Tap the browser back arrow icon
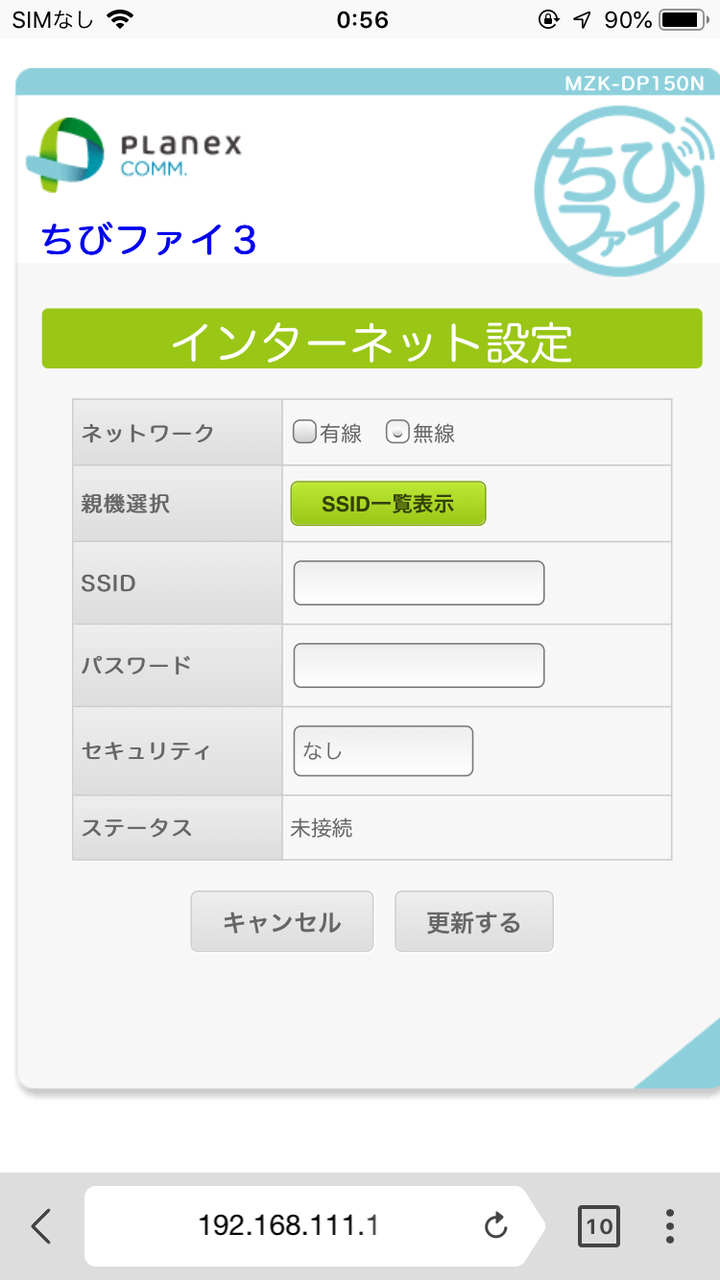Image resolution: width=720 pixels, height=1280 pixels. 41,1225
